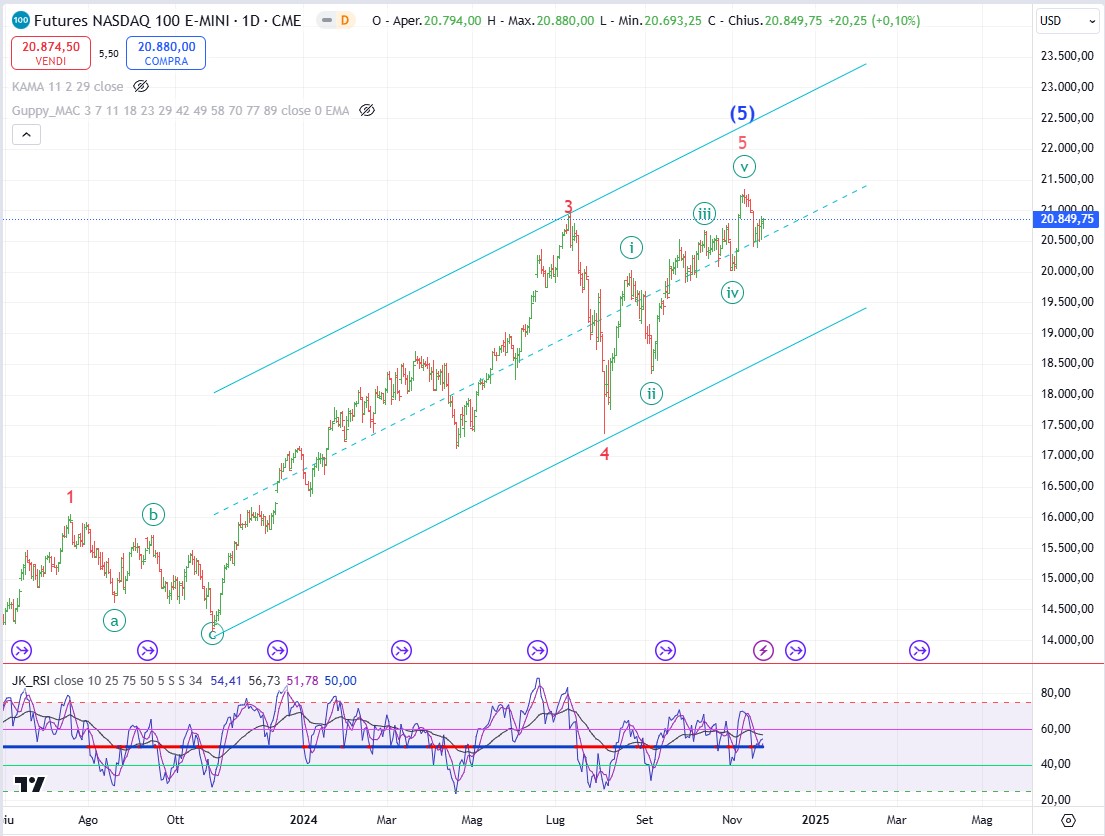Viewport: 1105px width, 836px height.
Task: Click the 2024 label on the time axis
Action: click(304, 820)
